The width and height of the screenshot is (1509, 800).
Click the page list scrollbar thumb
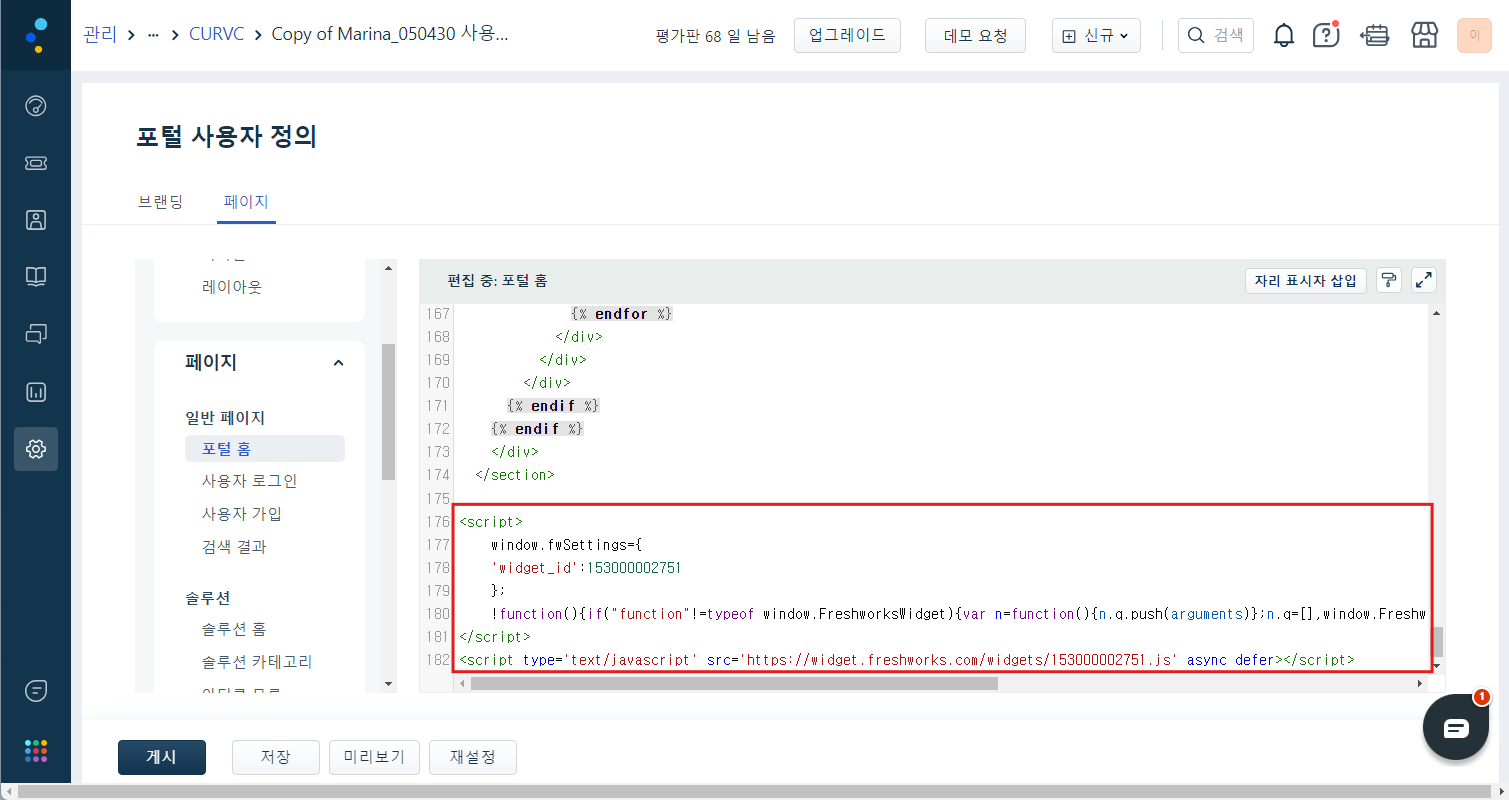pos(389,412)
